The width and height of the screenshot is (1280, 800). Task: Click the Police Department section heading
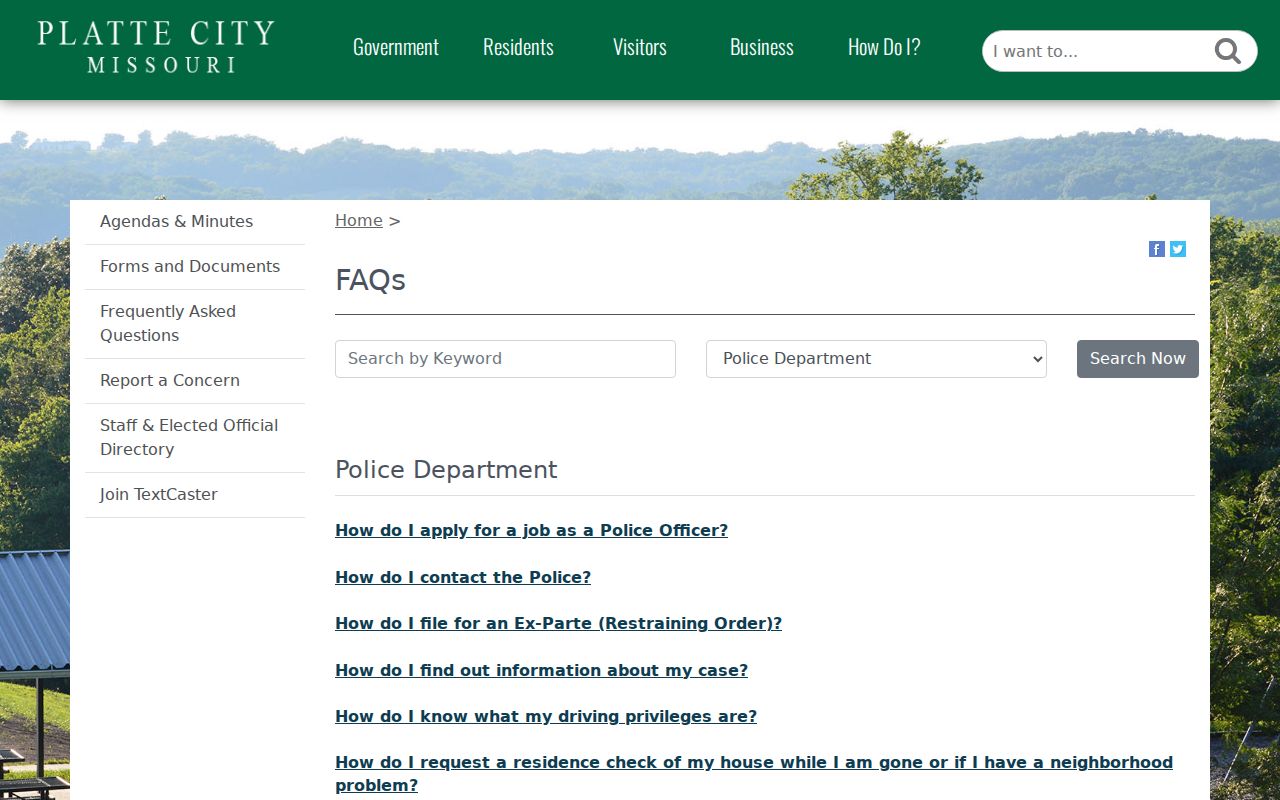(446, 470)
